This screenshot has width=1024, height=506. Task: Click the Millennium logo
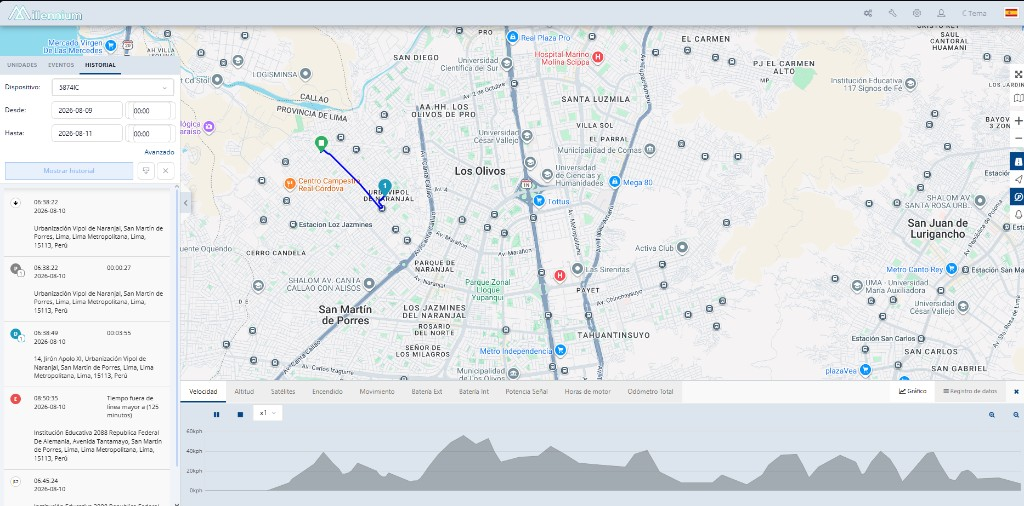pyautogui.click(x=45, y=13)
